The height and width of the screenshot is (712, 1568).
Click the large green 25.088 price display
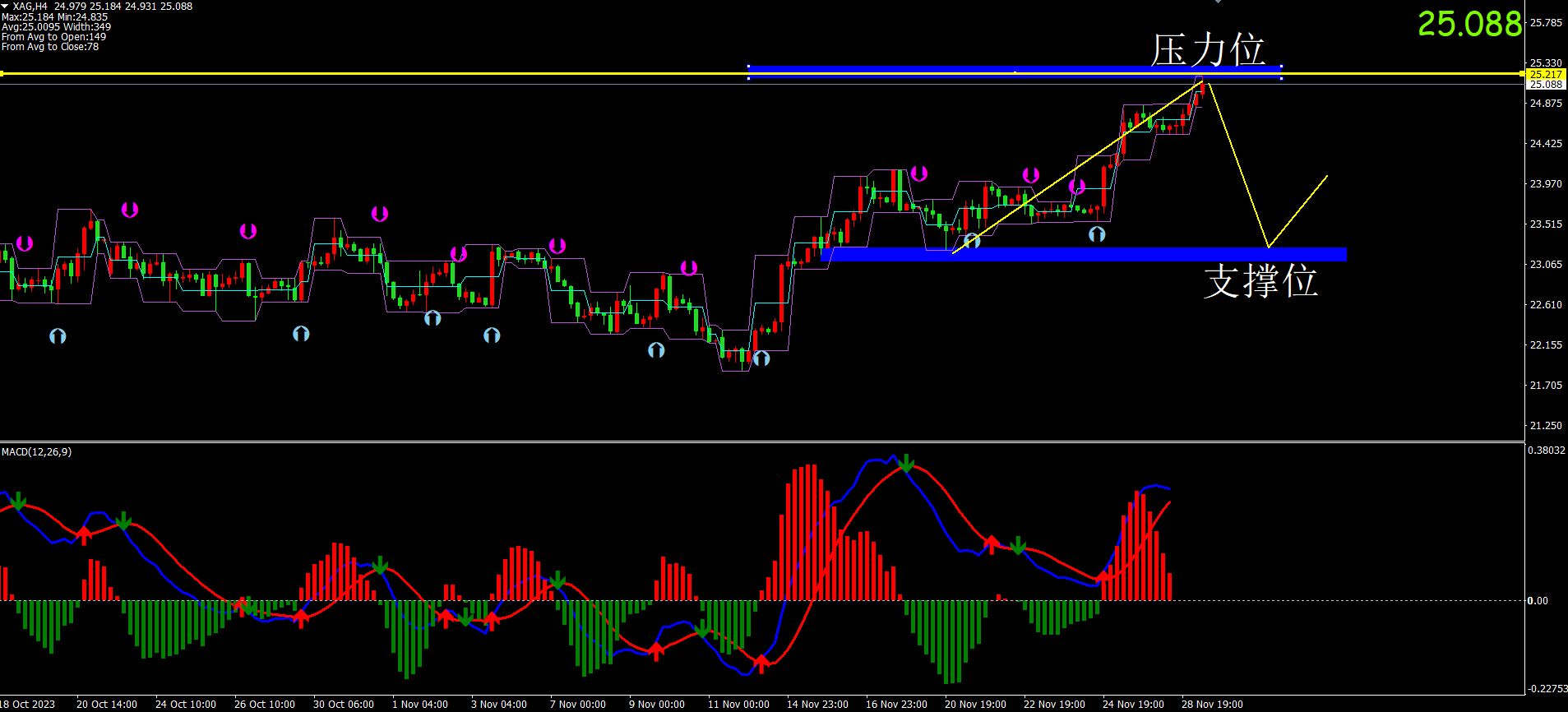(x=1469, y=24)
